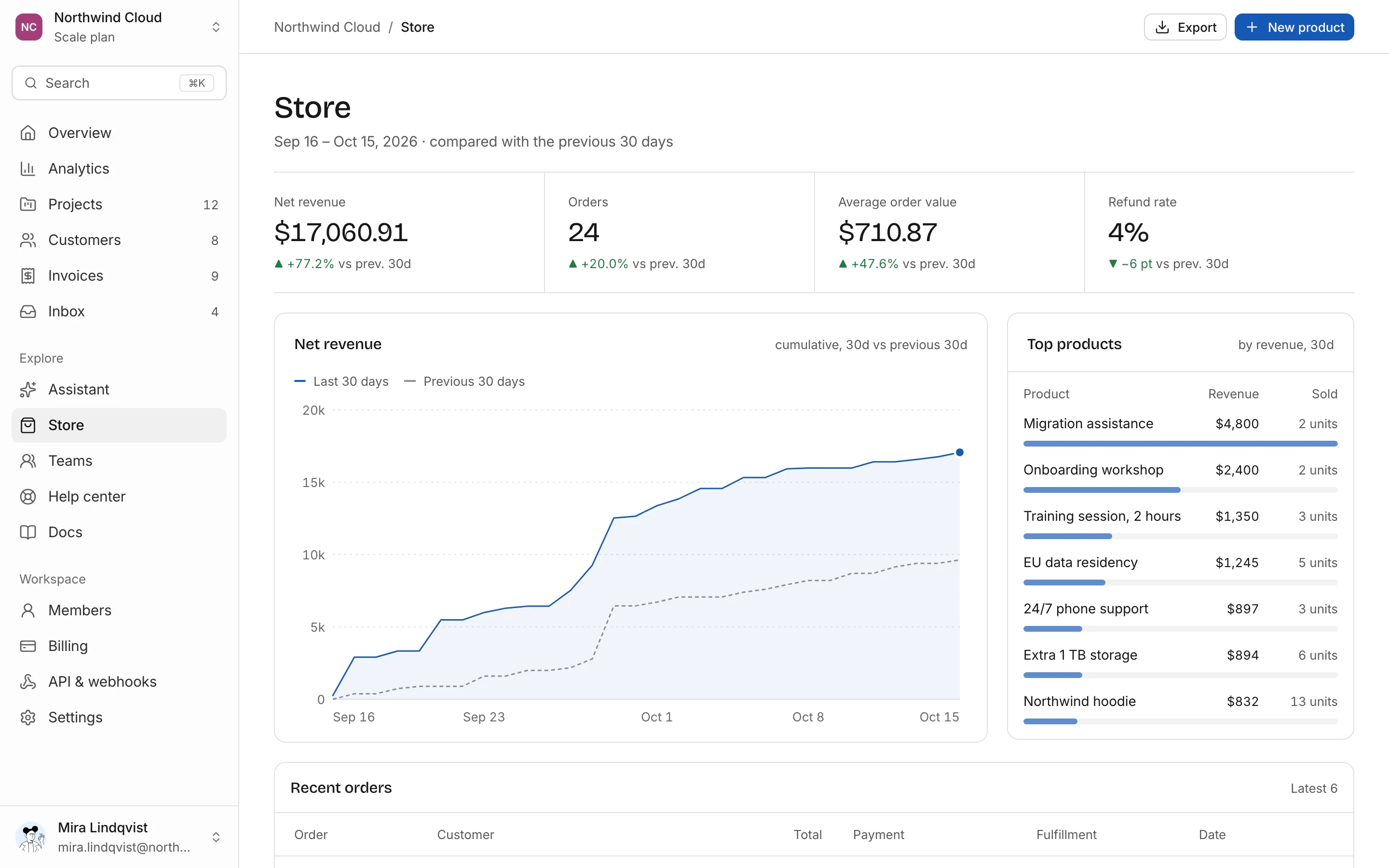Open Projects from sidebar
Image resolution: width=1389 pixels, height=868 pixels.
pos(119,204)
